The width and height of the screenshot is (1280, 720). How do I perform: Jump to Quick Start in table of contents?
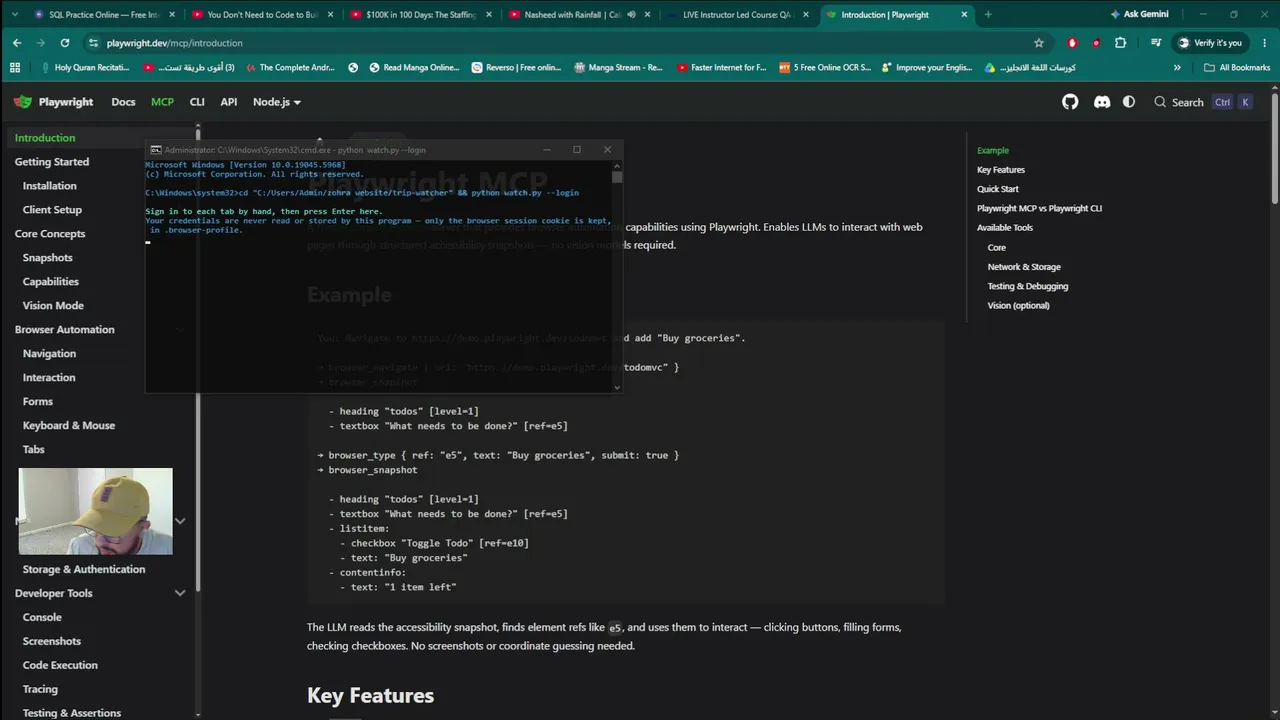pos(998,189)
